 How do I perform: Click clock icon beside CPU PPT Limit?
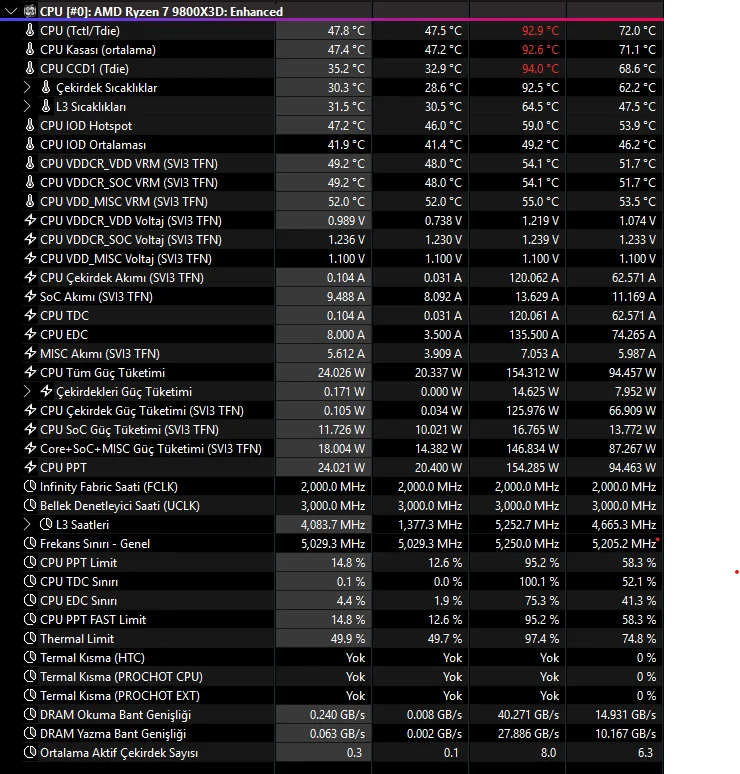click(x=30, y=563)
